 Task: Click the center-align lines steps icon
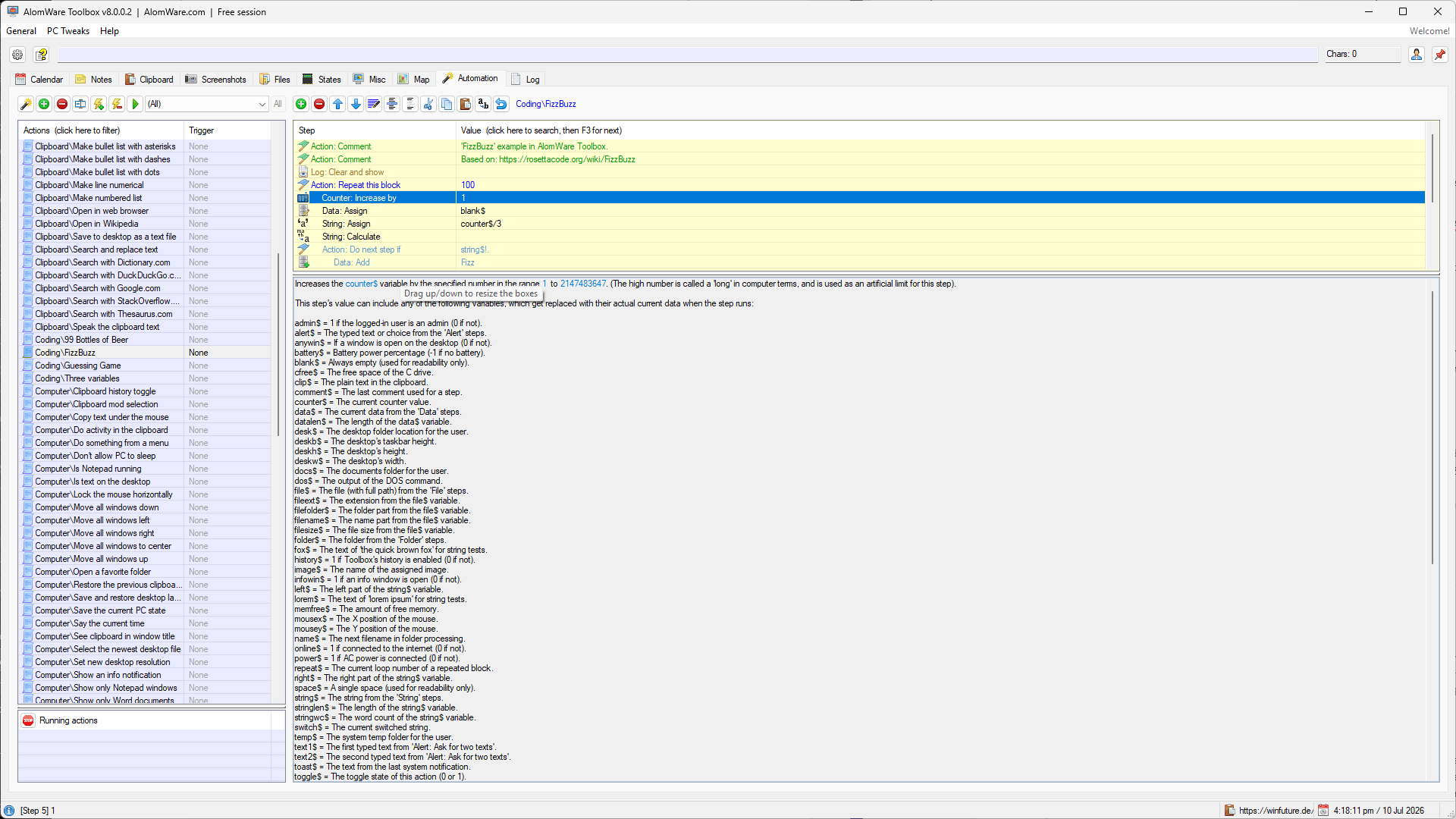point(392,104)
